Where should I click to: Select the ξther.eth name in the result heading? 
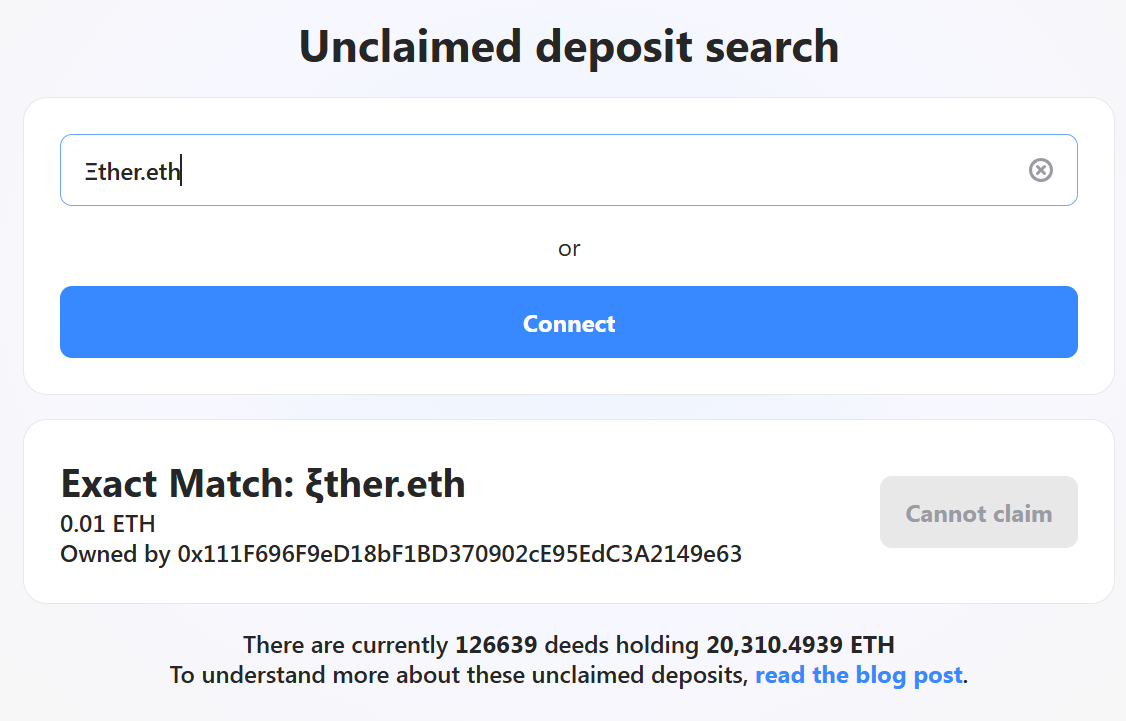point(385,484)
